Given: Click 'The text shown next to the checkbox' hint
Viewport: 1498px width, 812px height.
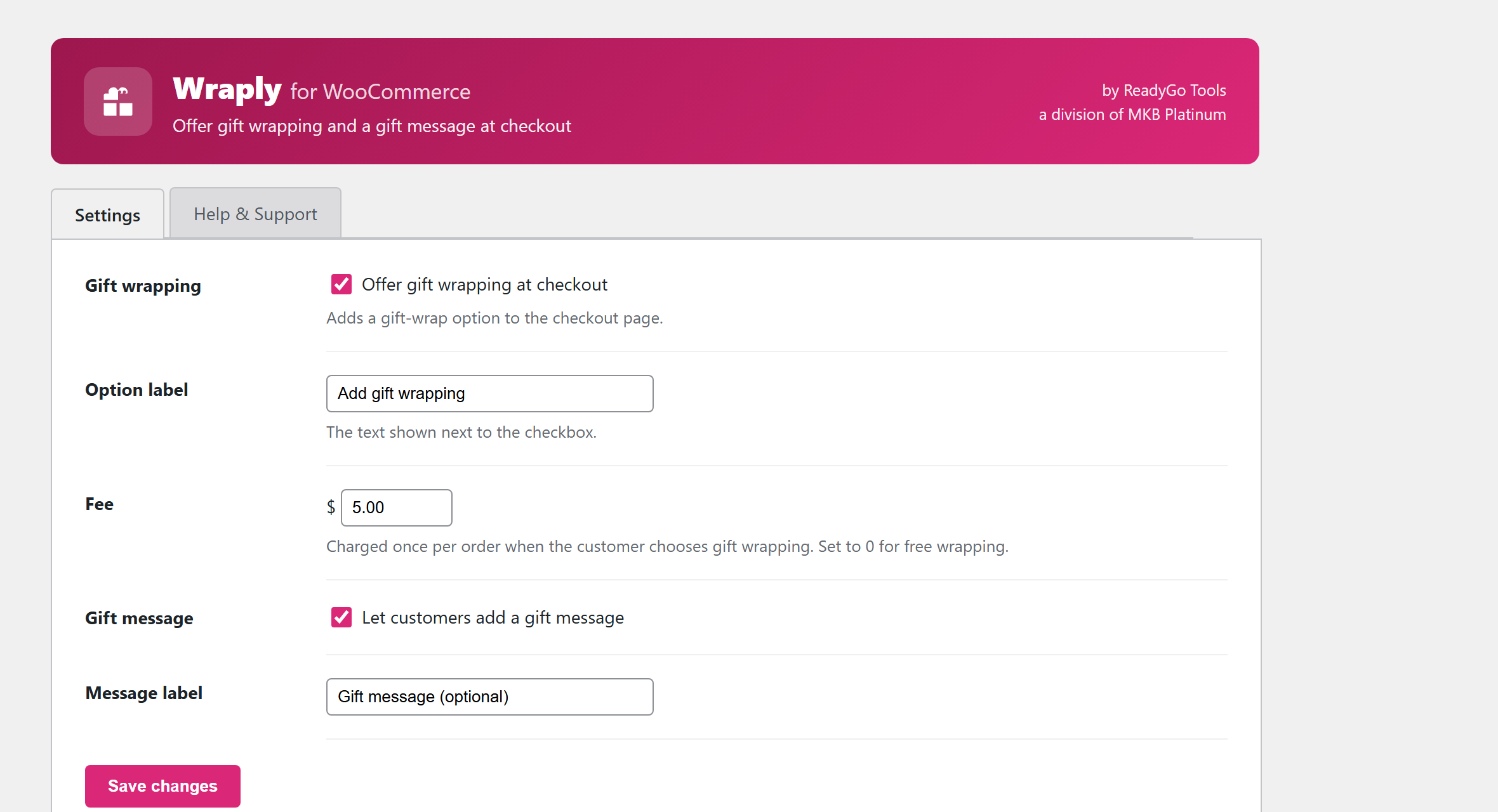Looking at the screenshot, I should point(461,432).
